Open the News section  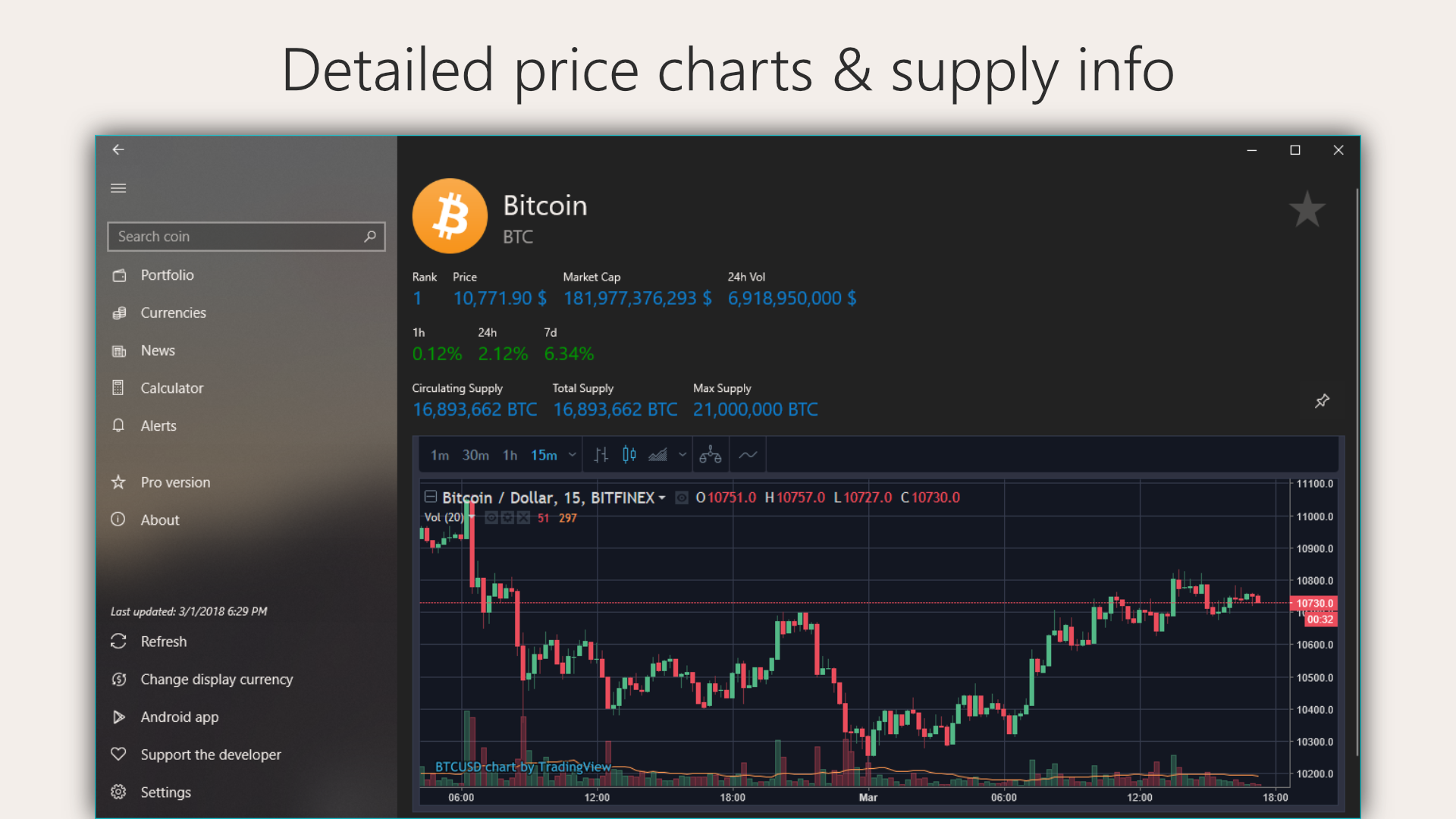point(157,350)
